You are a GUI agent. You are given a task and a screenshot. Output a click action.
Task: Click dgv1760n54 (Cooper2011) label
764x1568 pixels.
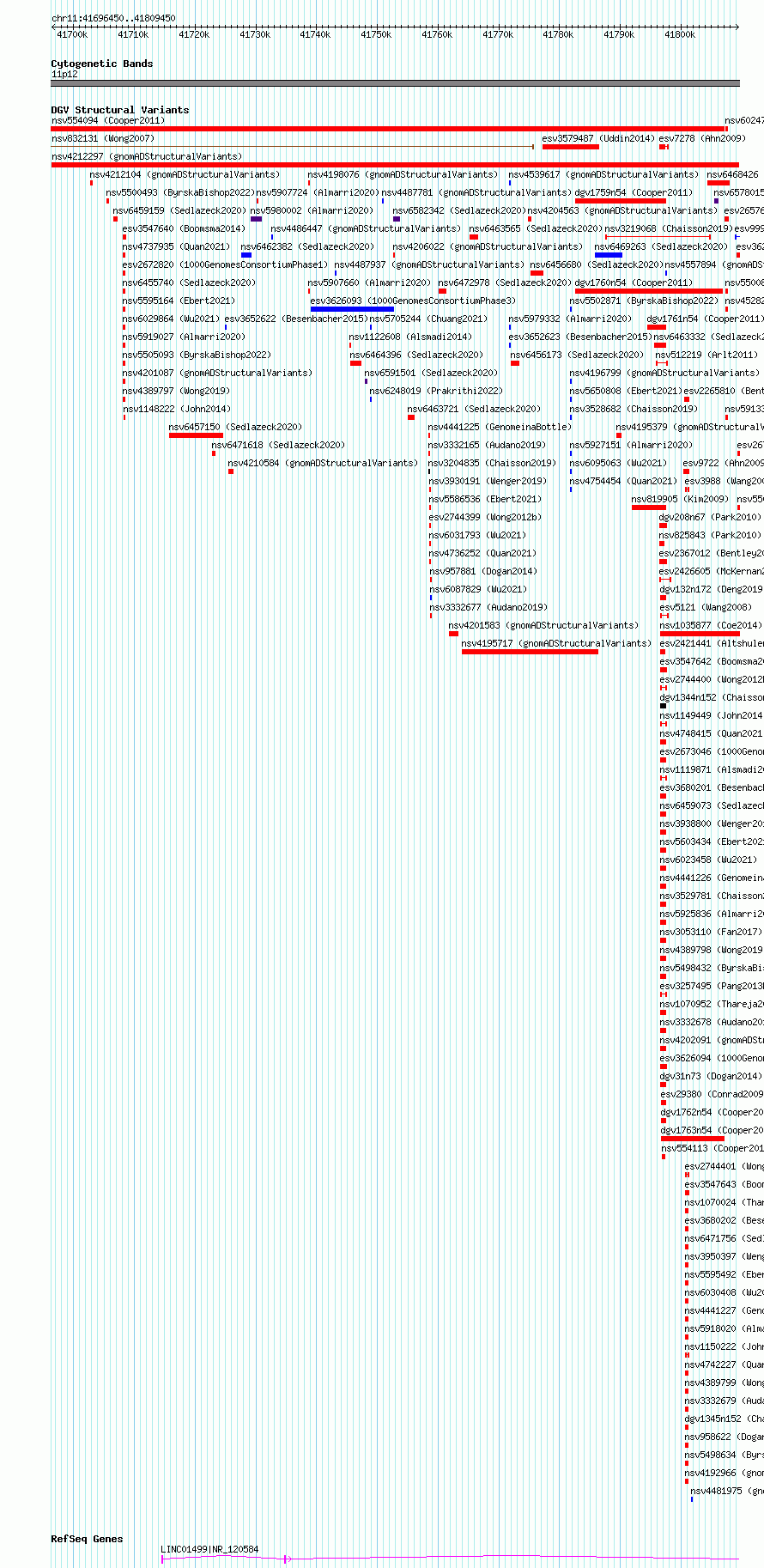click(634, 283)
